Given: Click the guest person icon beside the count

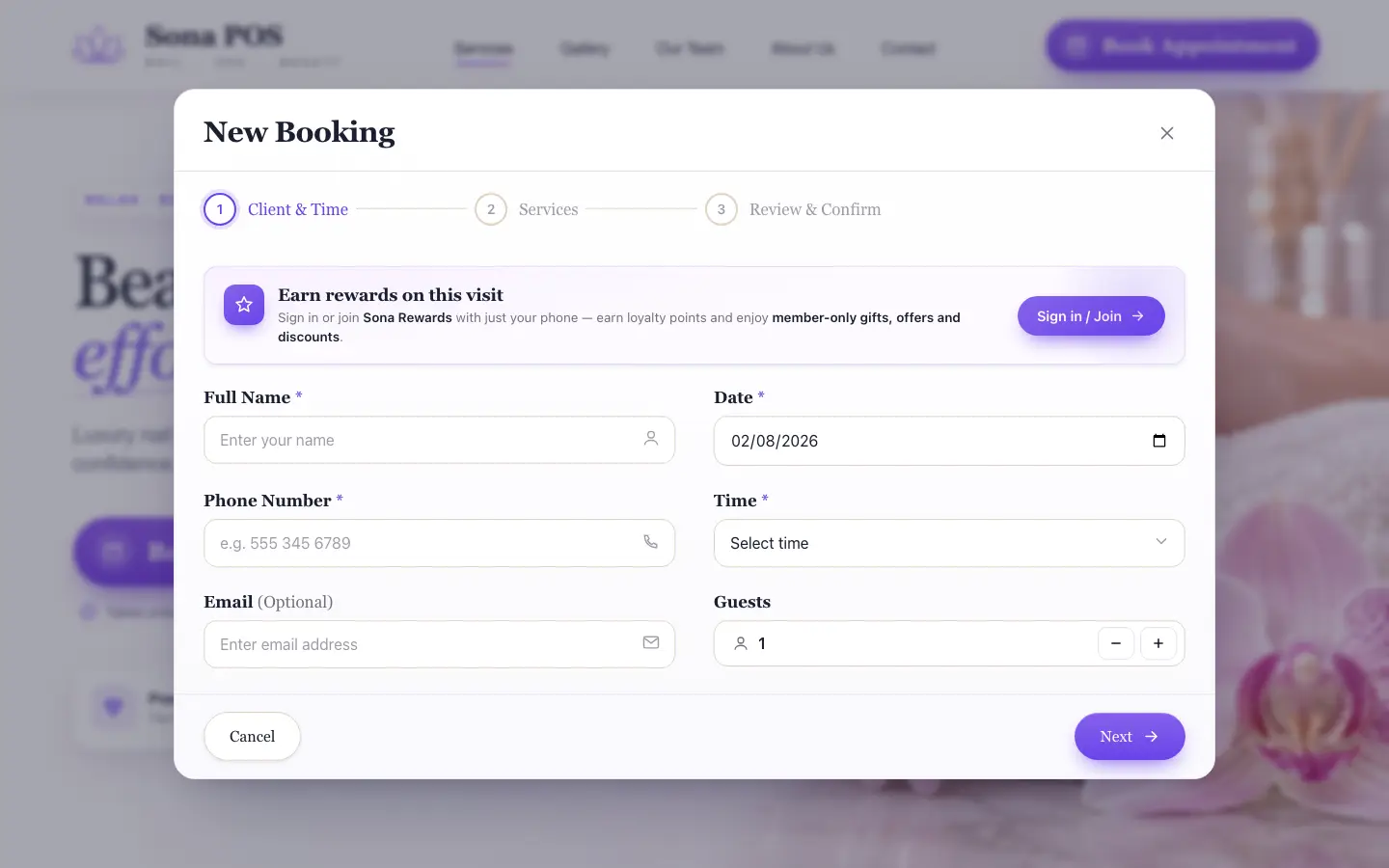Looking at the screenshot, I should point(741,643).
